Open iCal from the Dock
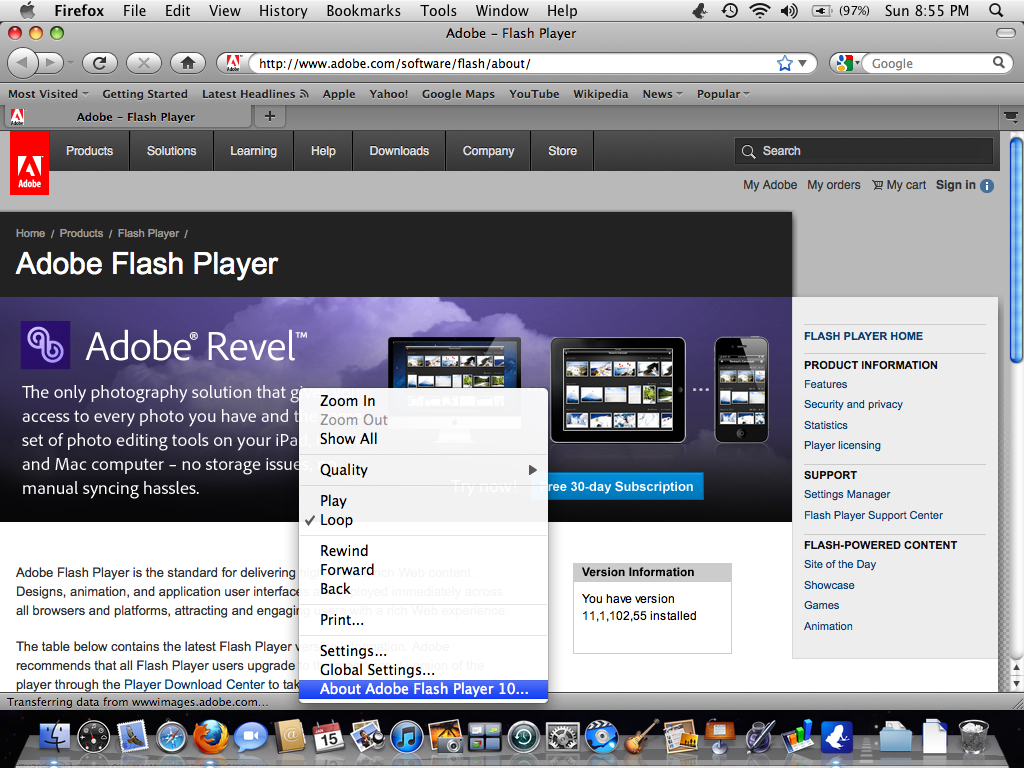 tap(328, 738)
